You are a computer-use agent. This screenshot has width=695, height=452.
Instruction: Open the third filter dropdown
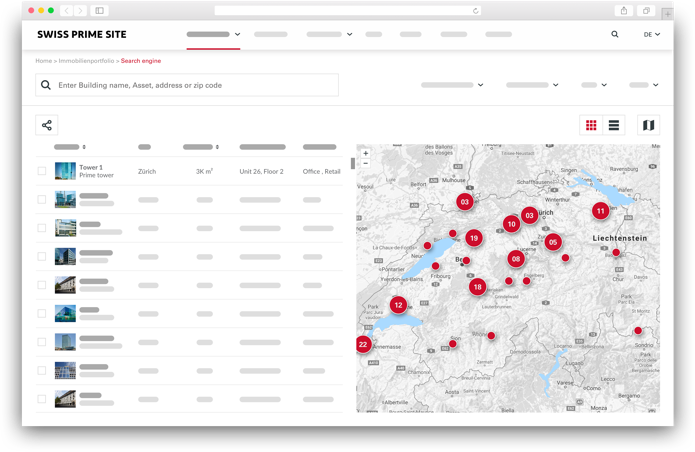point(594,85)
